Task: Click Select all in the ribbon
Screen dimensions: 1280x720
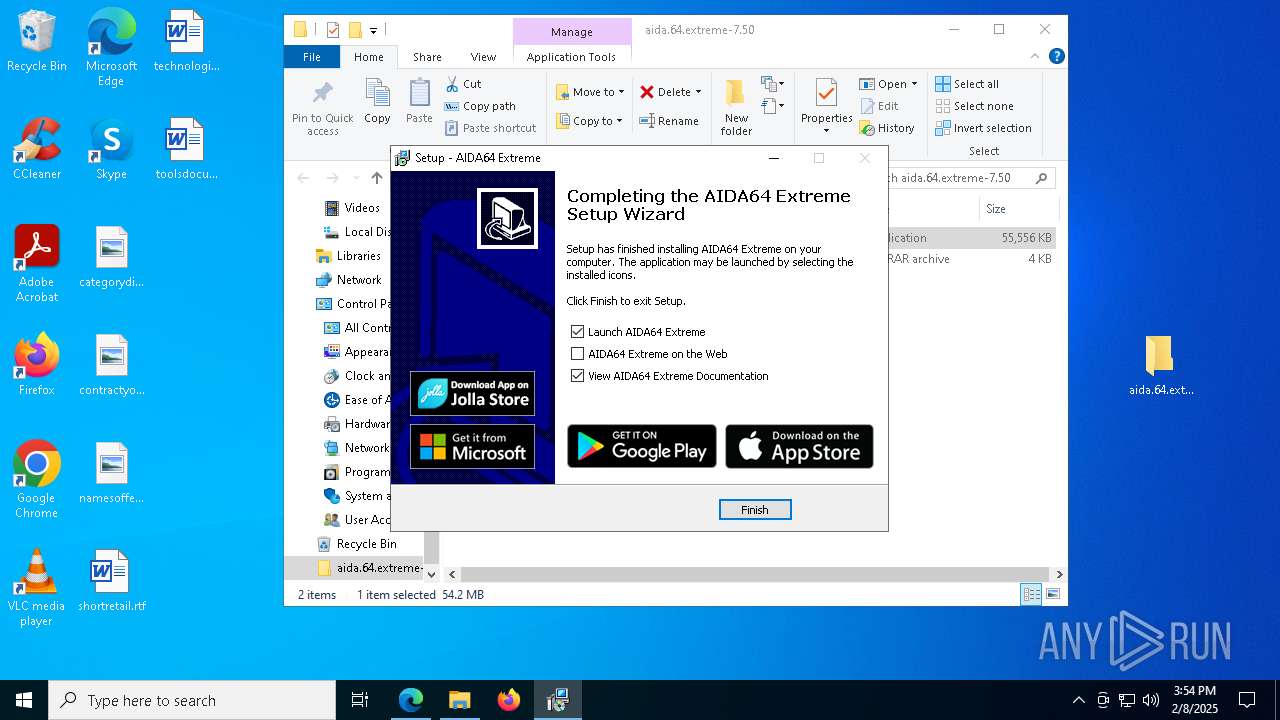Action: (967, 84)
